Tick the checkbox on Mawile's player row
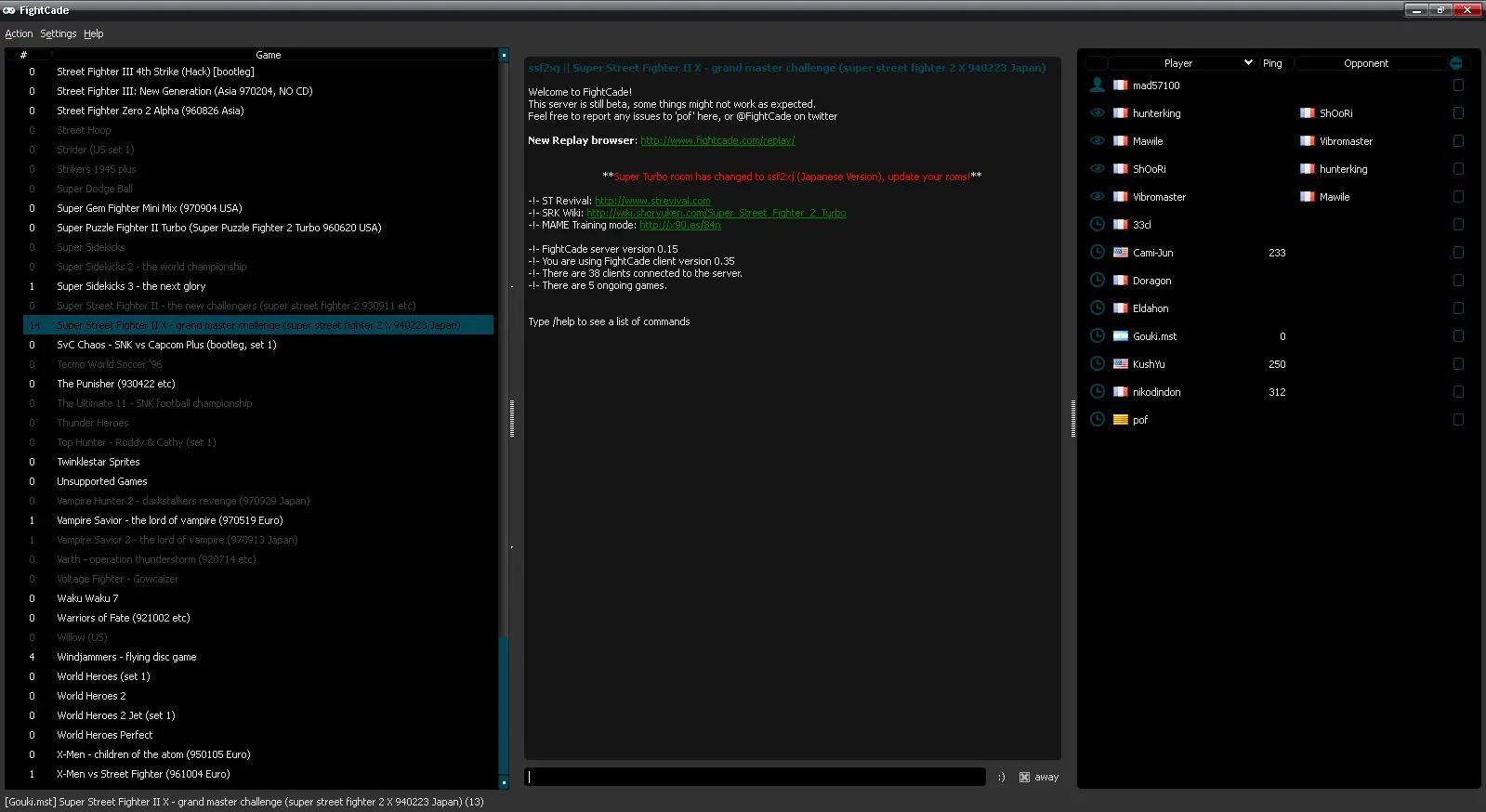Image resolution: width=1486 pixels, height=812 pixels. pos(1458,140)
